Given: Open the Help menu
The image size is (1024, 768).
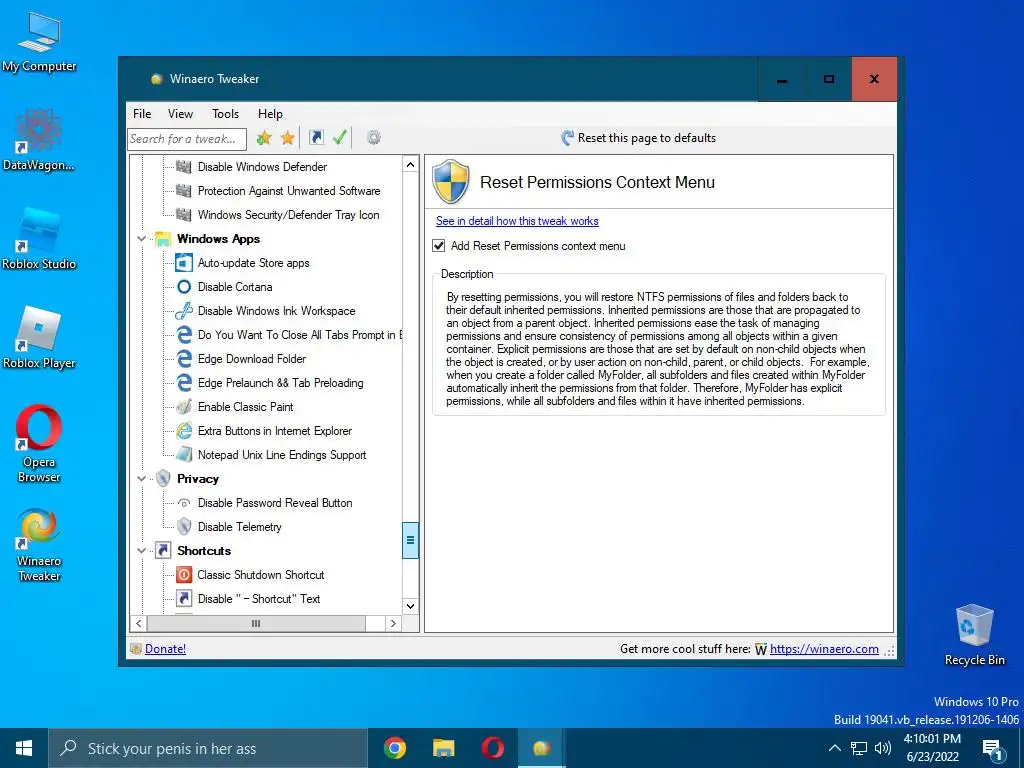Looking at the screenshot, I should (x=270, y=114).
